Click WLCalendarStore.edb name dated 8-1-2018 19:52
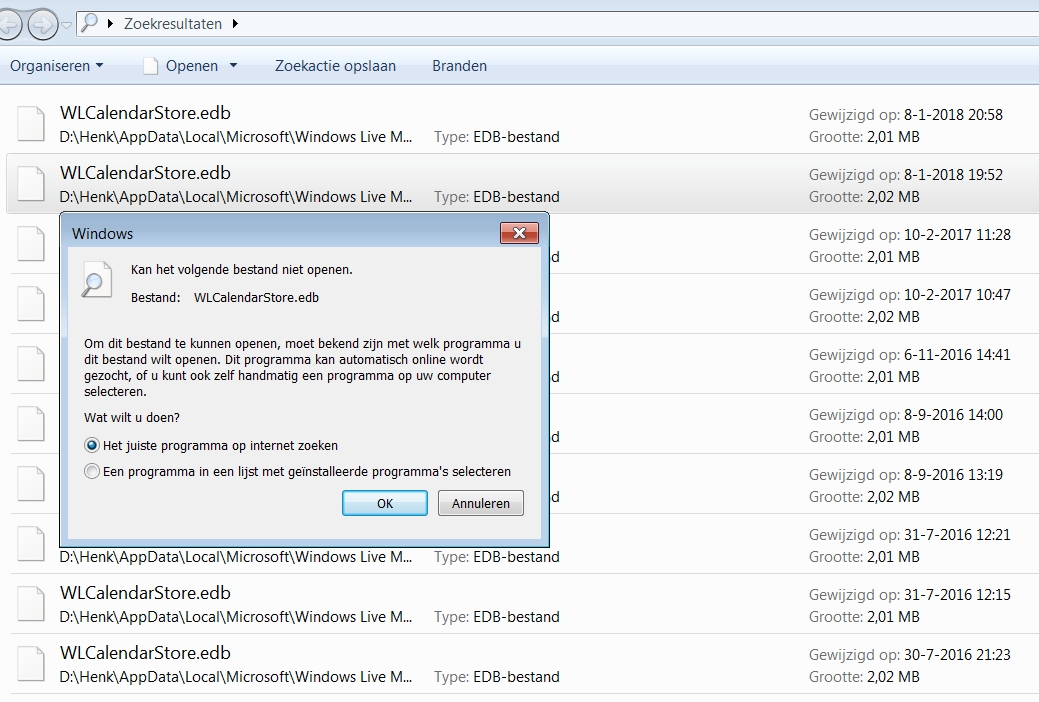Screen dimensions: 1039x702 (145, 173)
